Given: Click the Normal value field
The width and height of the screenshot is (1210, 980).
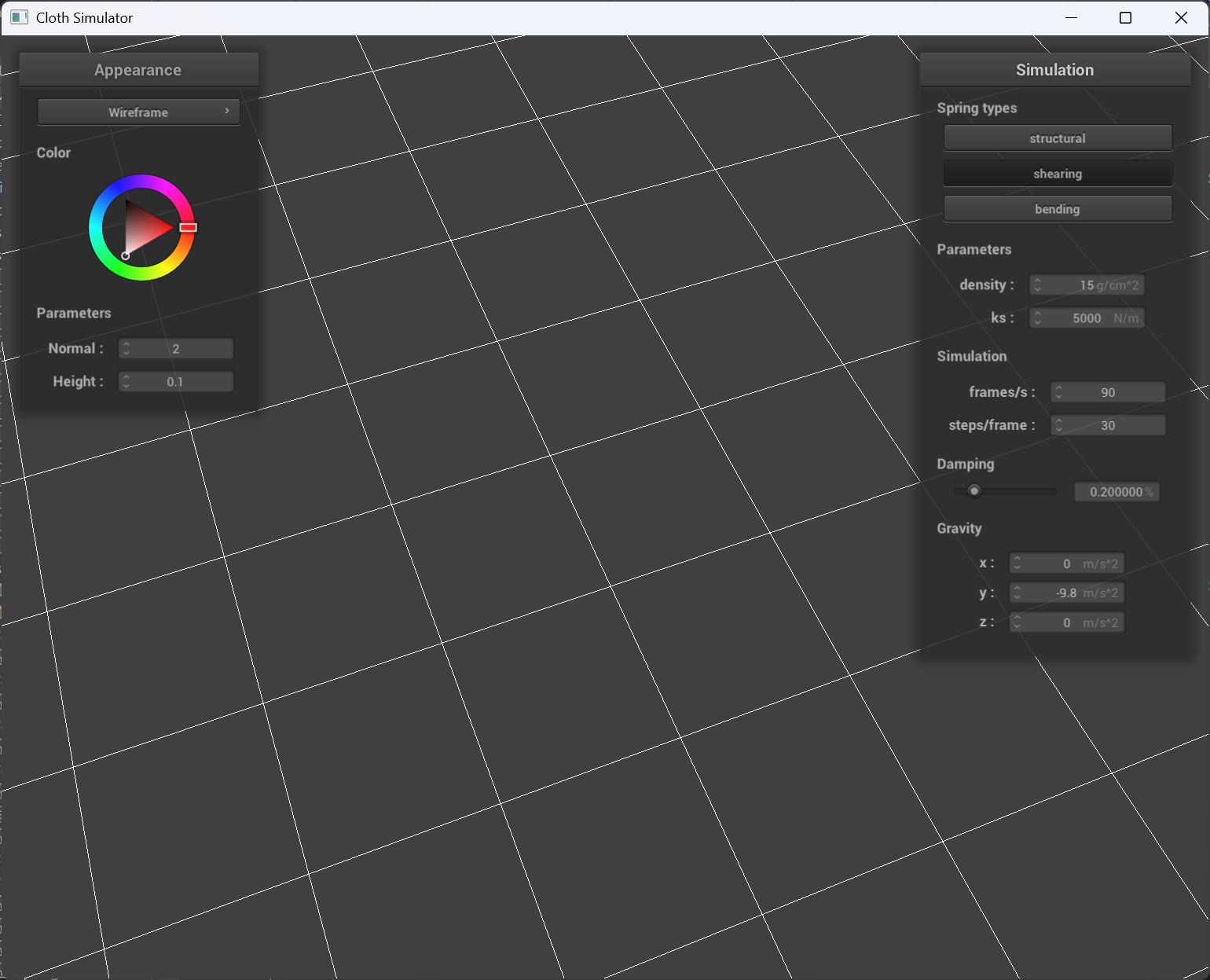Looking at the screenshot, I should click(176, 348).
